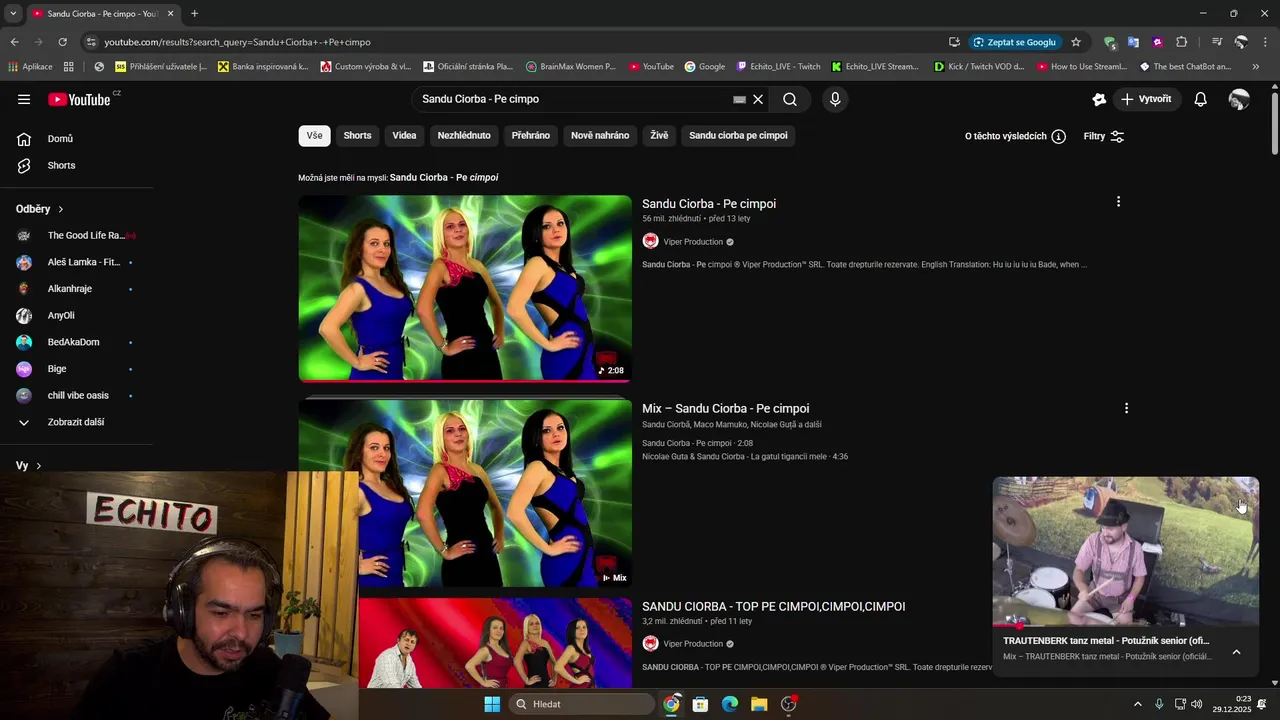Click the mini player video of TRAUTENBERK
The height and width of the screenshot is (720, 1280).
[x=1125, y=551]
